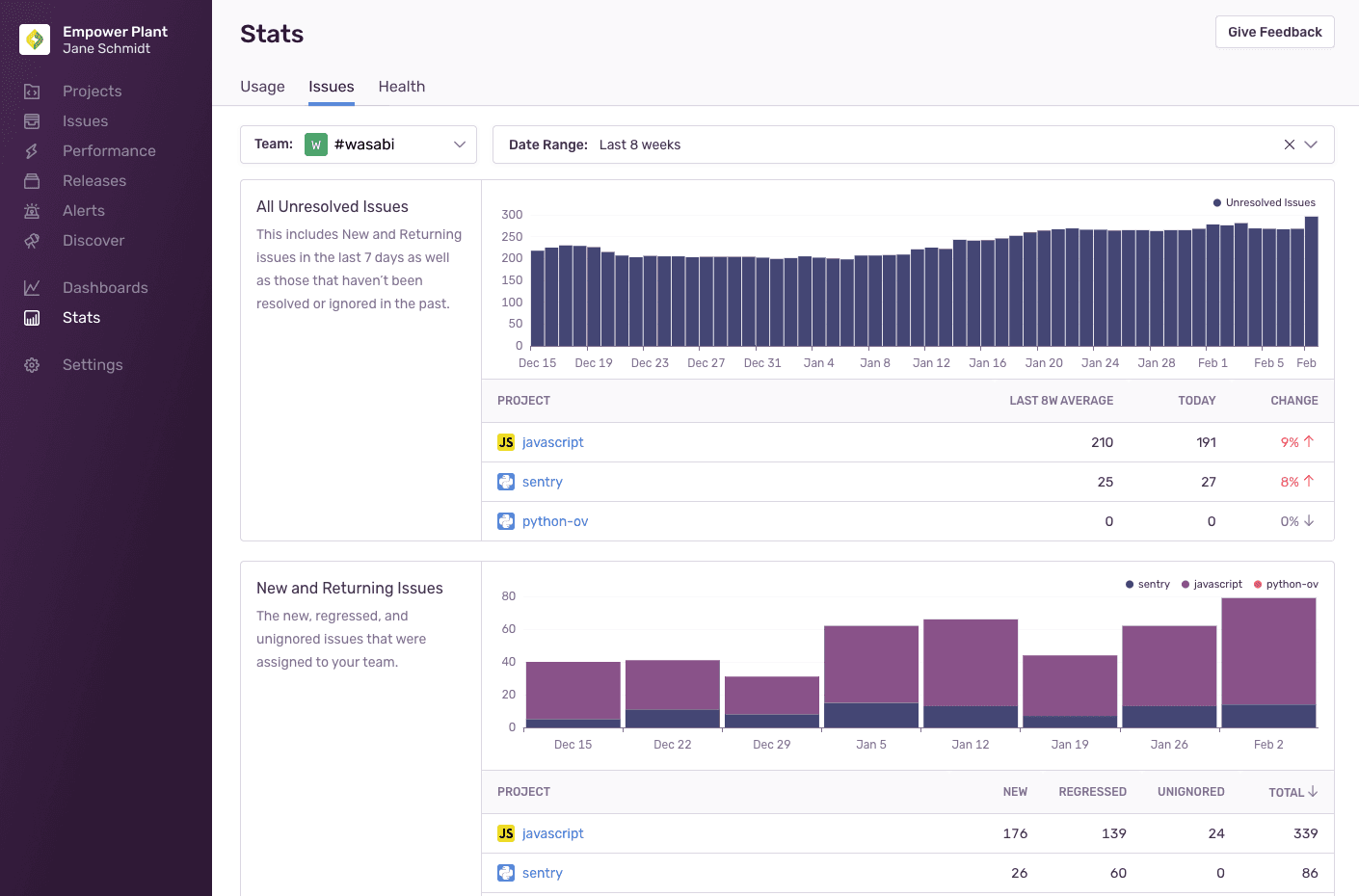Toggle the sentry series in the chart legend
The image size is (1359, 896).
(1148, 584)
